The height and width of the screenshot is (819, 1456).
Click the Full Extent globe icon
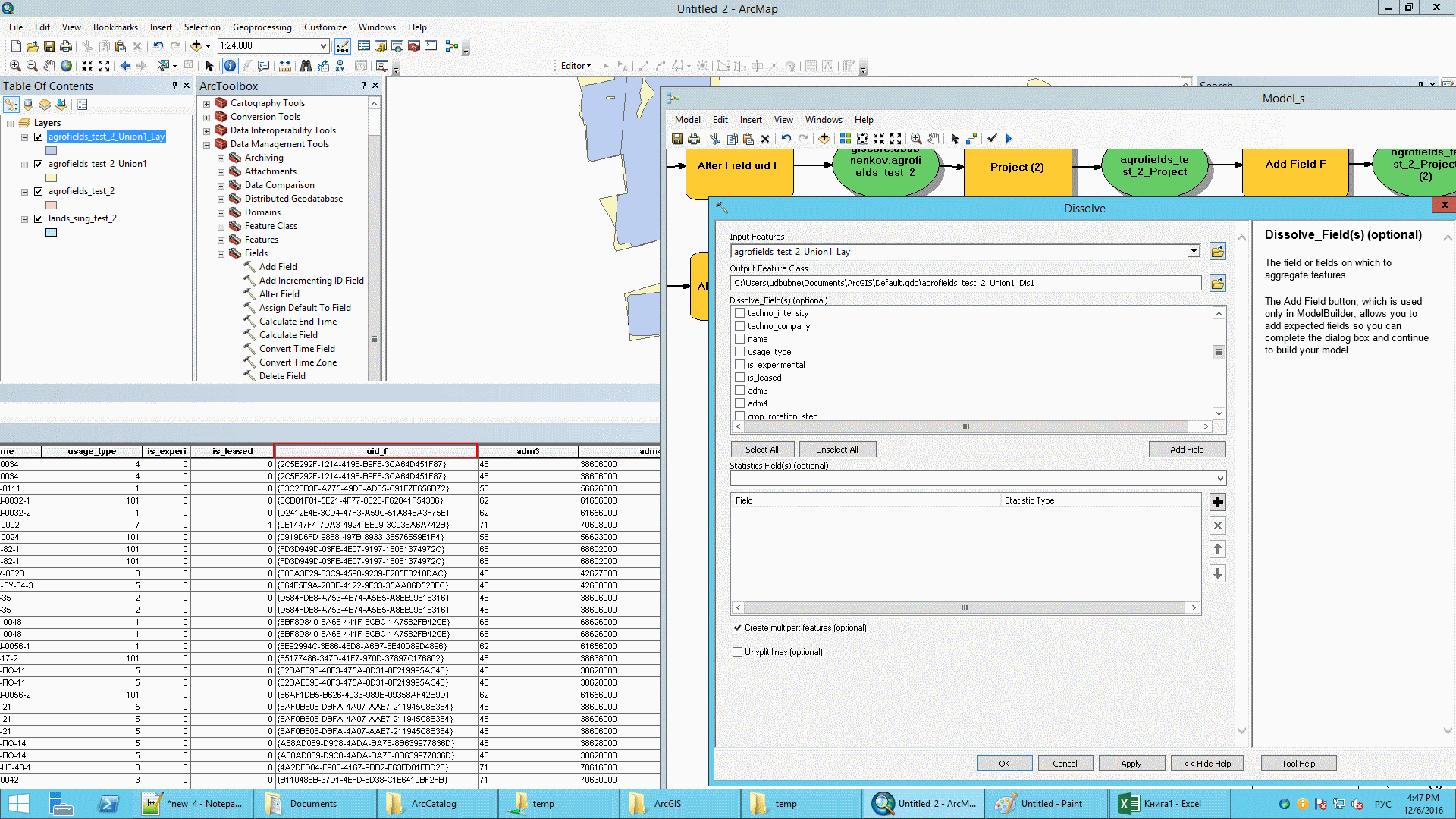click(x=67, y=66)
